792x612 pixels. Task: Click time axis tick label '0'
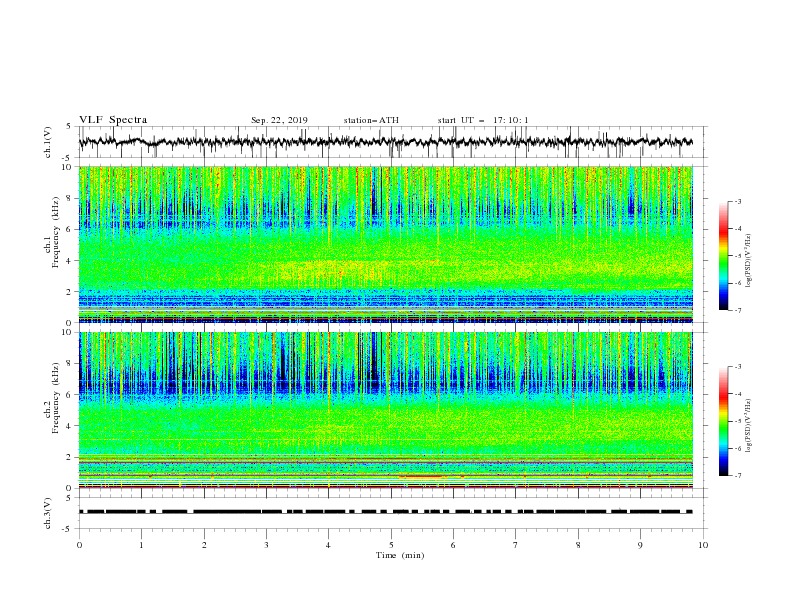(x=79, y=545)
